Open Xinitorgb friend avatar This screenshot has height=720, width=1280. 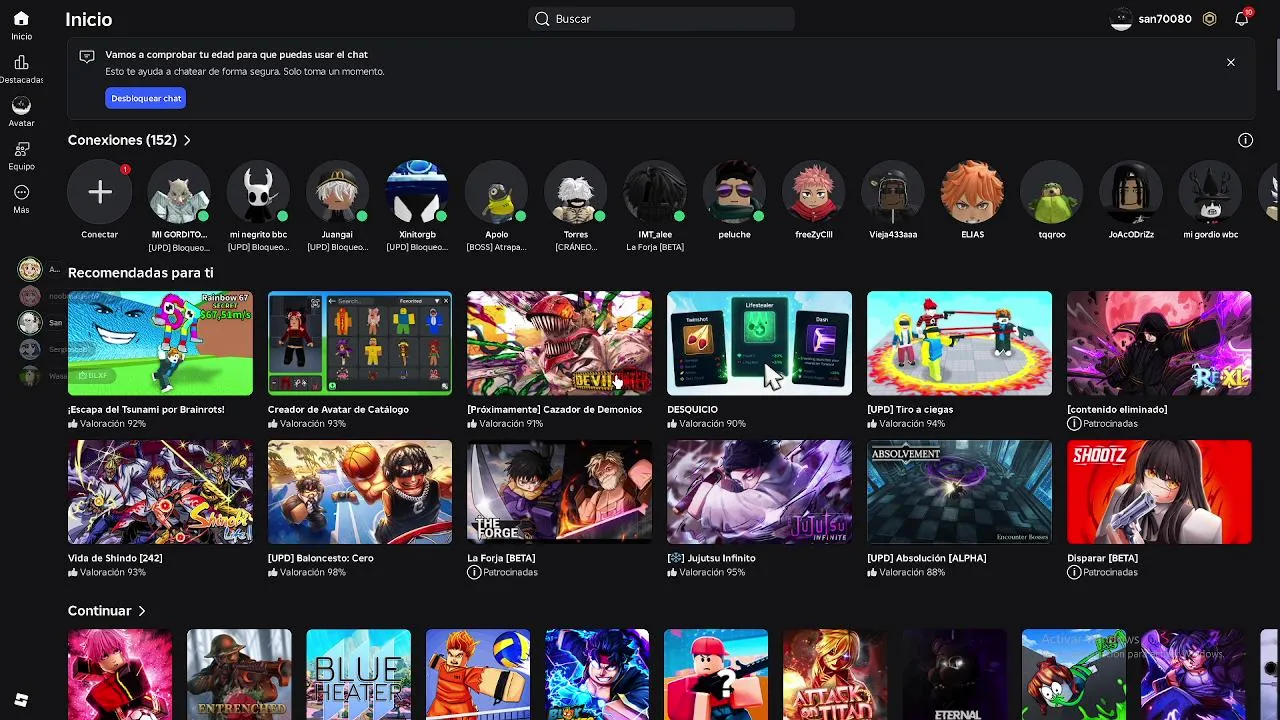(x=417, y=192)
